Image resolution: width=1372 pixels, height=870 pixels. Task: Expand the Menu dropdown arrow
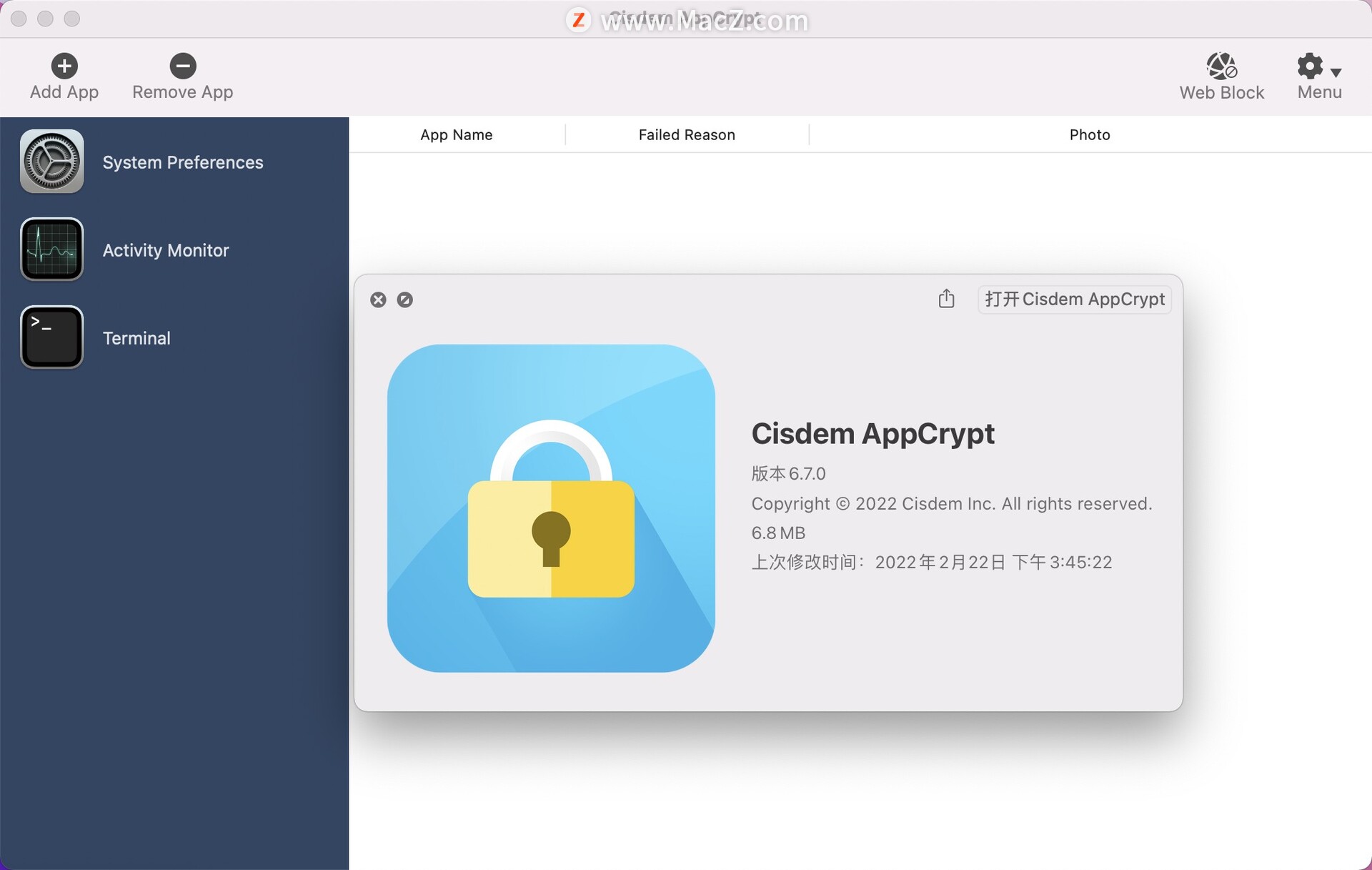pyautogui.click(x=1336, y=72)
